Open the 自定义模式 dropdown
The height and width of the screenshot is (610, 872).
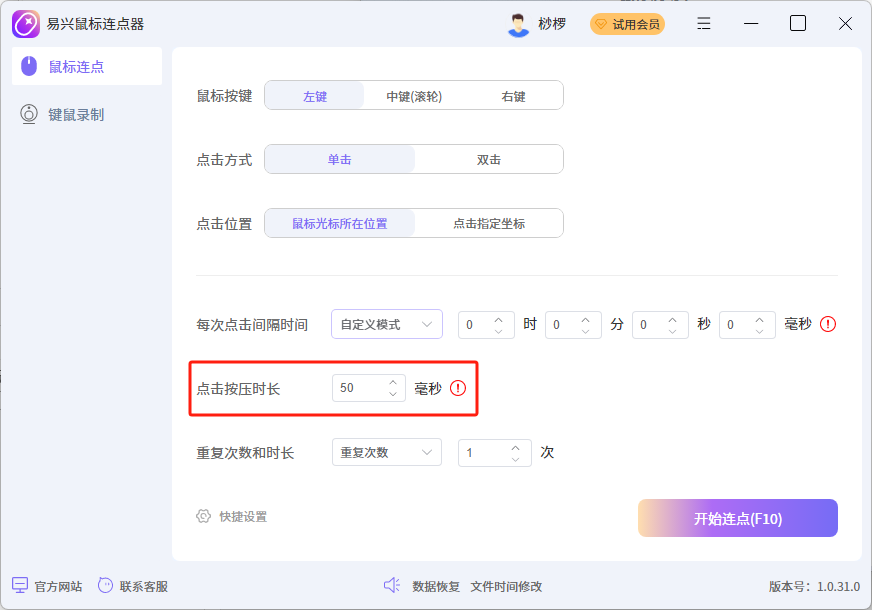tap(387, 324)
